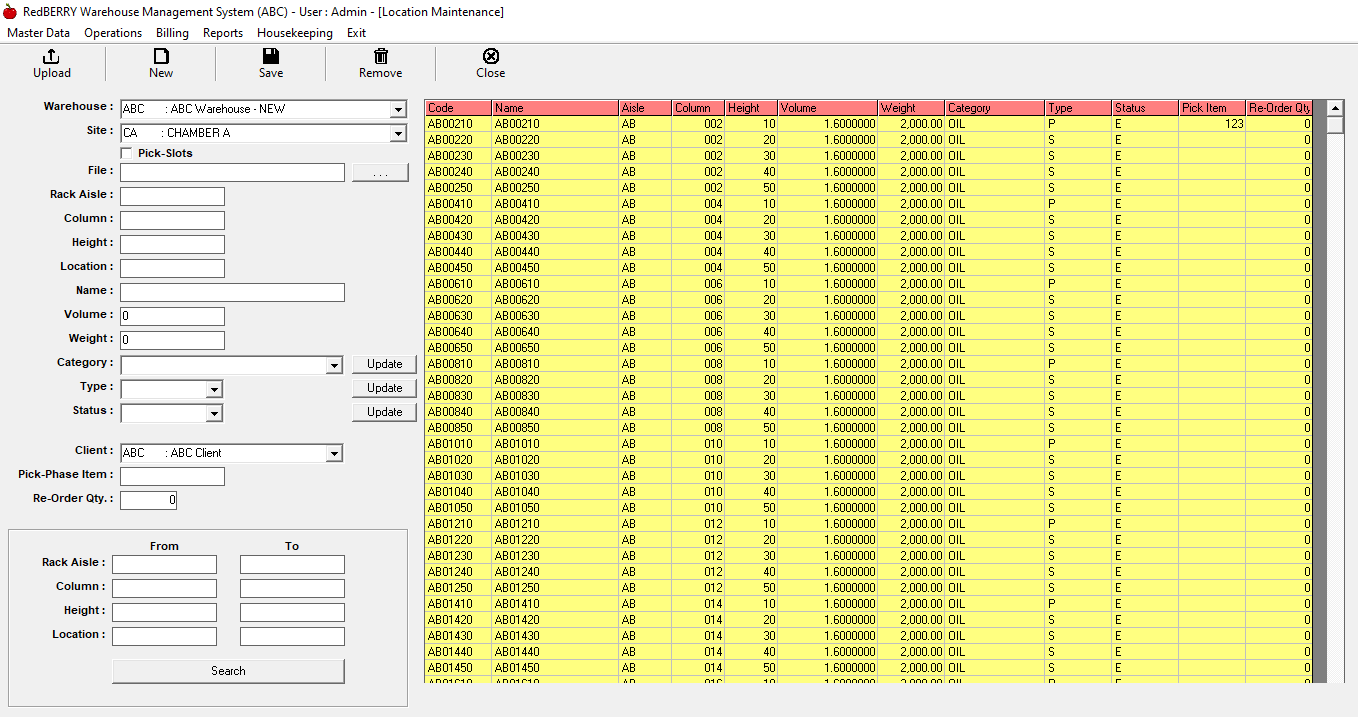Click the Rack Aisle From search field
This screenshot has width=1358, height=717.
point(164,565)
